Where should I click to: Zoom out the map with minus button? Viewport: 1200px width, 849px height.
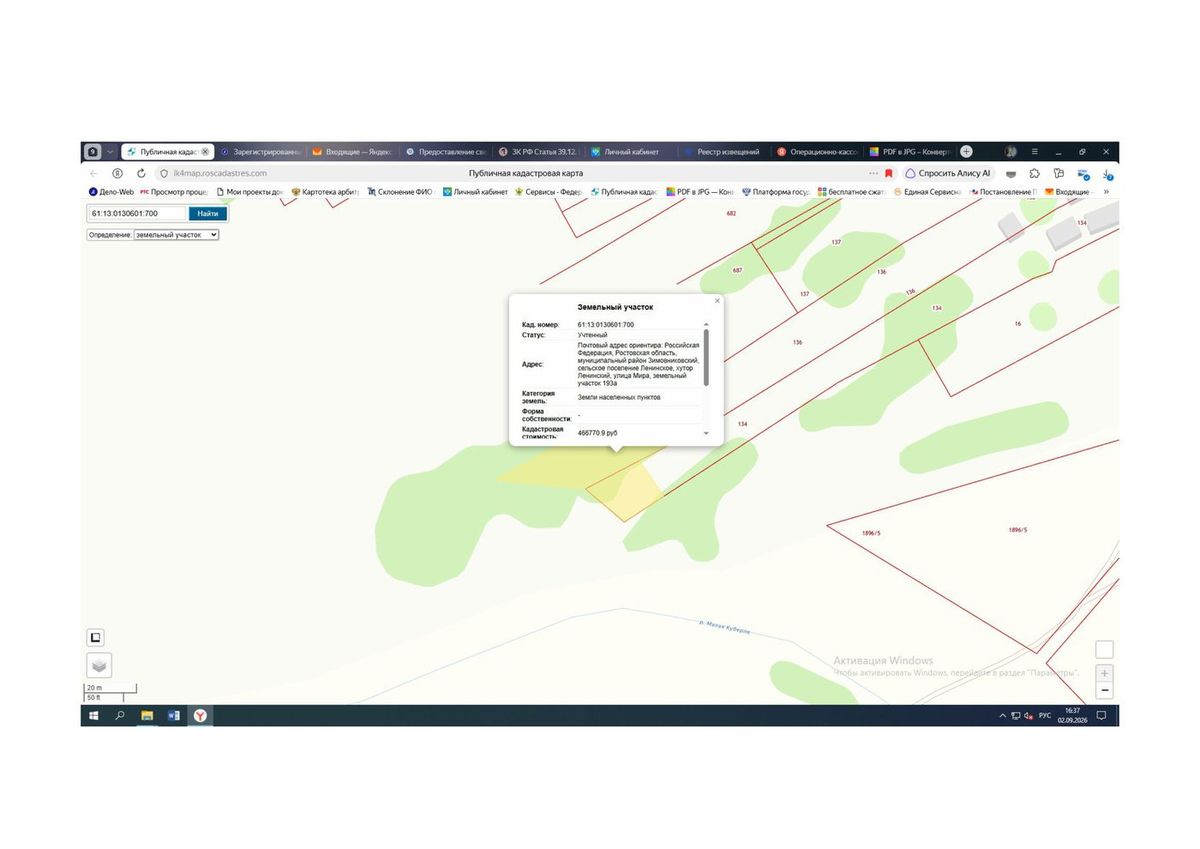pyautogui.click(x=1104, y=690)
